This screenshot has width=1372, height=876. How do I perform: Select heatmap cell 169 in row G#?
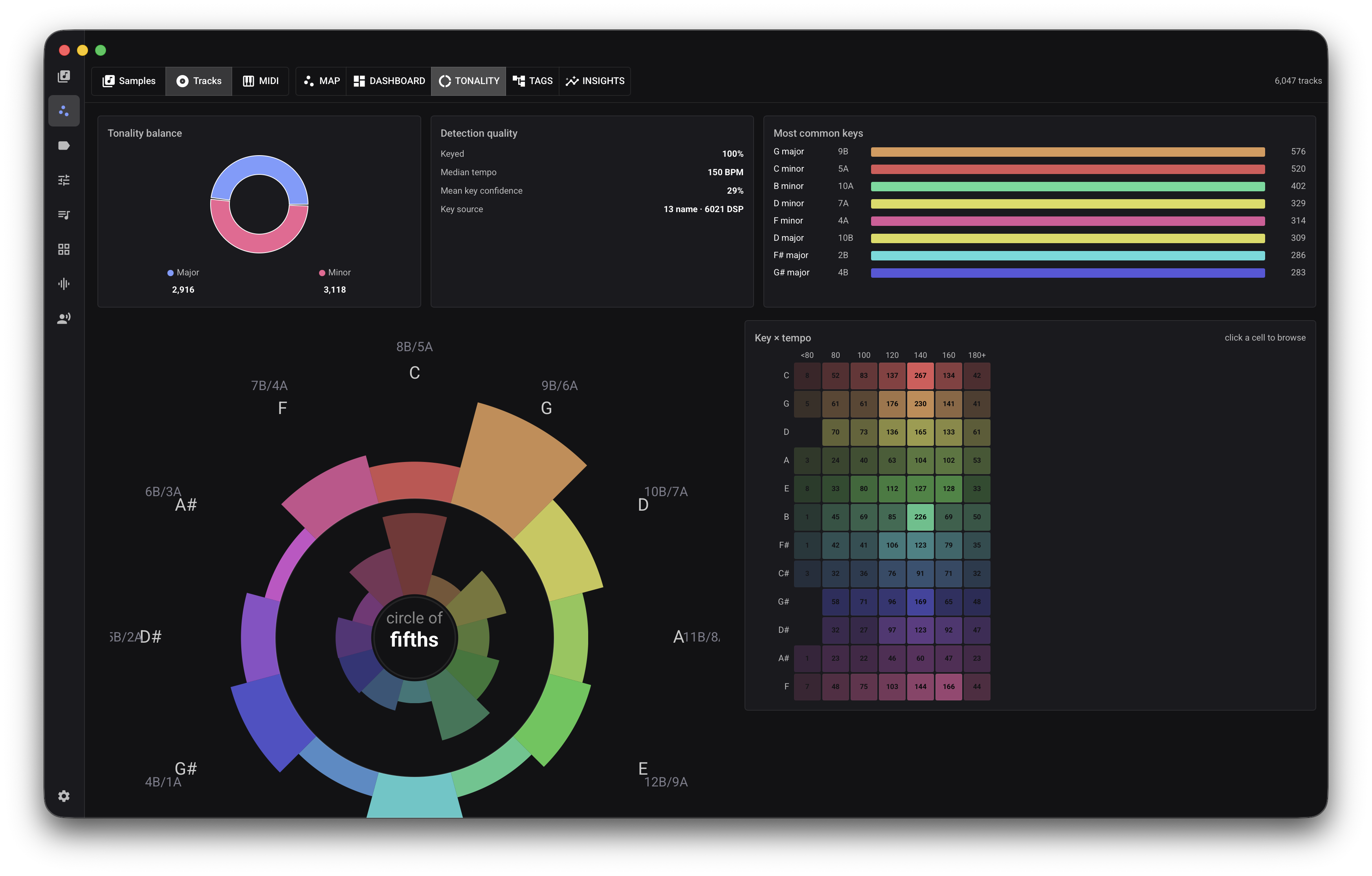click(x=920, y=601)
